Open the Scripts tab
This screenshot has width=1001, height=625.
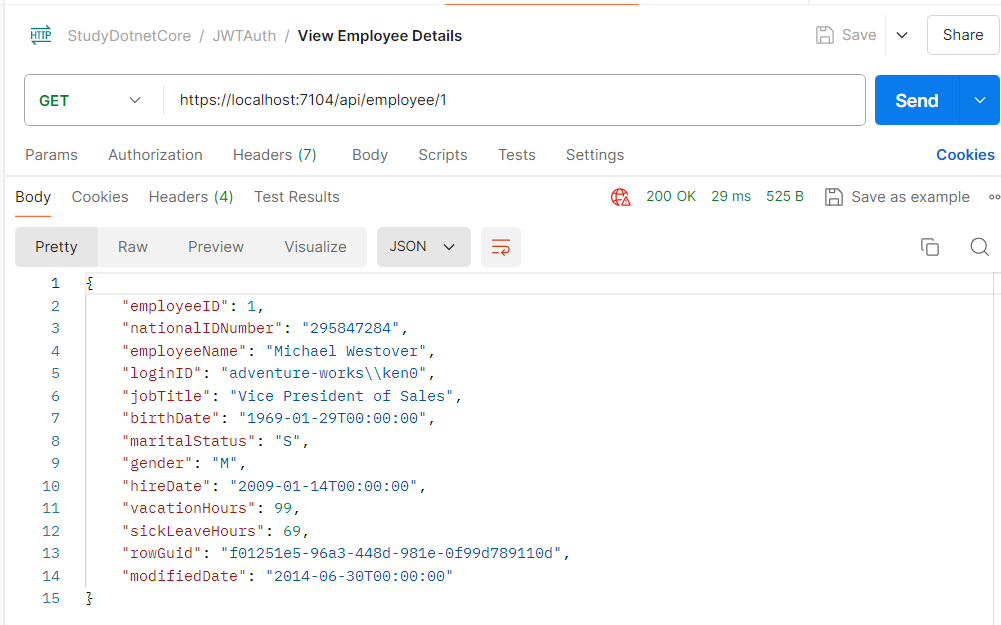tap(442, 154)
